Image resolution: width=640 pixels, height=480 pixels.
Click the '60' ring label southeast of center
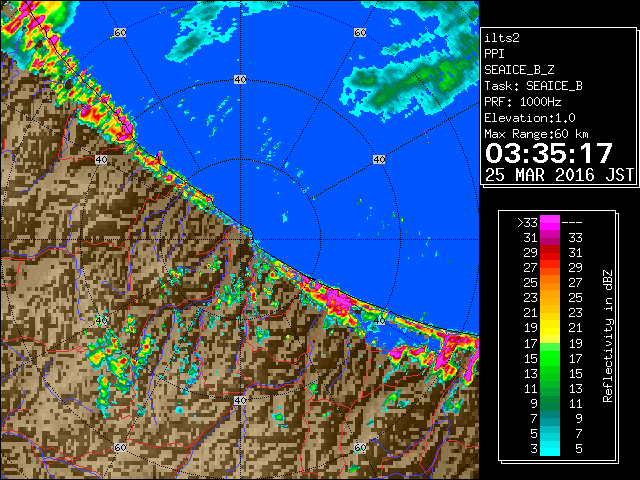pos(360,448)
